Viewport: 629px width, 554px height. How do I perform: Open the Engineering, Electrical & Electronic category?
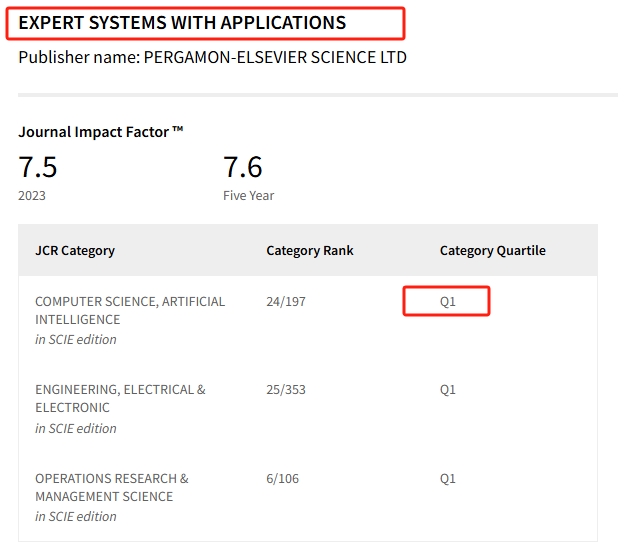point(120,398)
